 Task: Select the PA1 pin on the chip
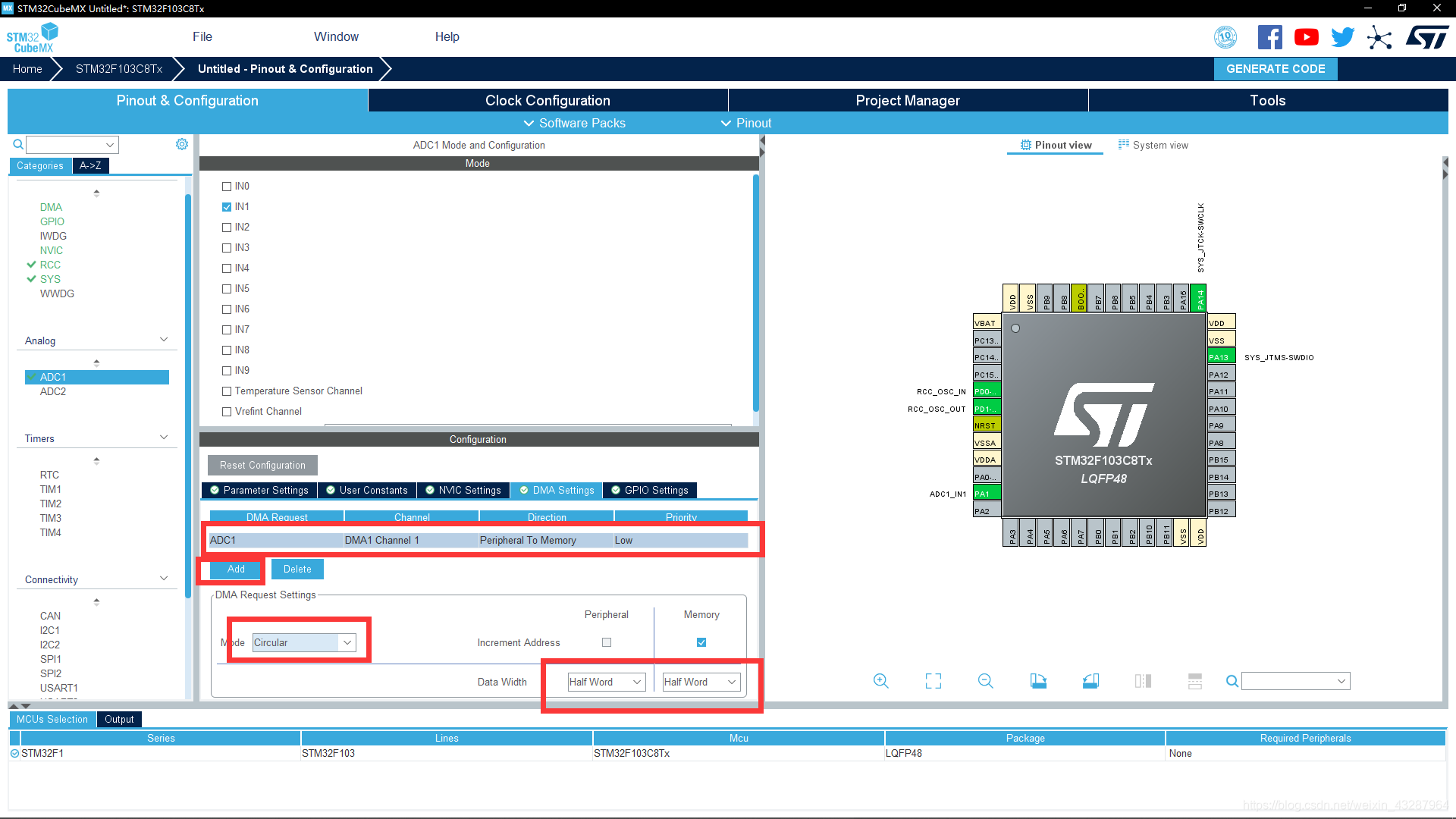pyautogui.click(x=987, y=494)
